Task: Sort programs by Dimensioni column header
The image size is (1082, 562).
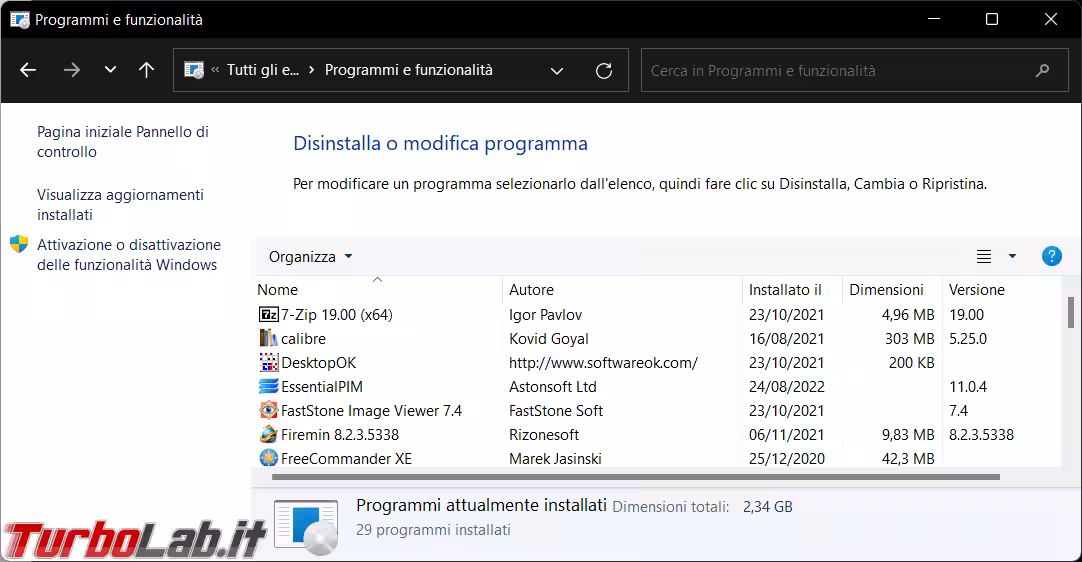Action: [886, 290]
